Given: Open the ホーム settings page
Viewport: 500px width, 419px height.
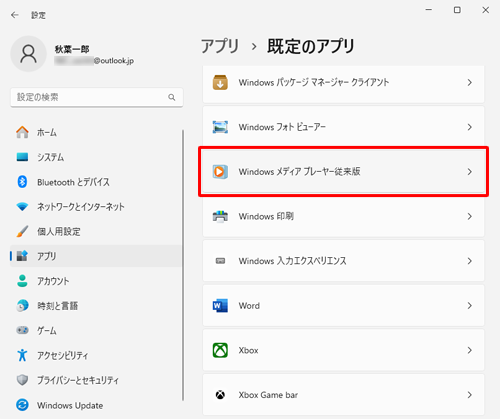Looking at the screenshot, I should pos(96,132).
